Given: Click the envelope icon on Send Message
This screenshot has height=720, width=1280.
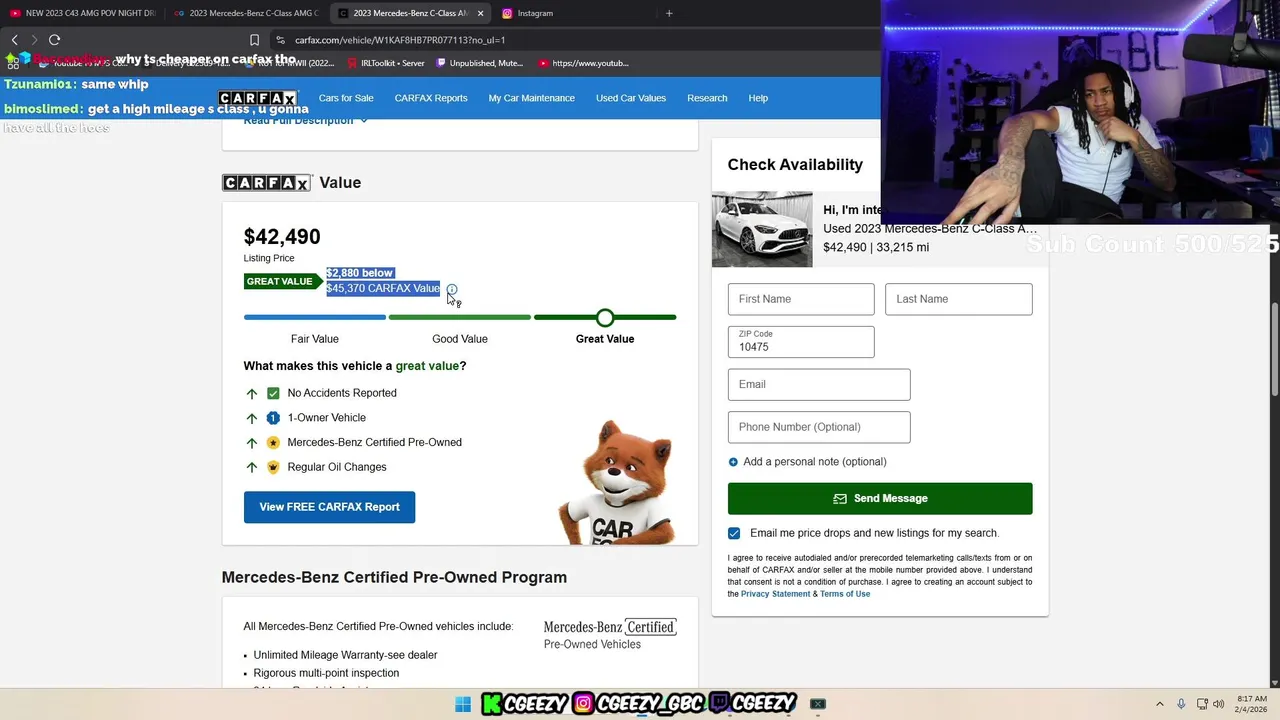Looking at the screenshot, I should coord(840,498).
